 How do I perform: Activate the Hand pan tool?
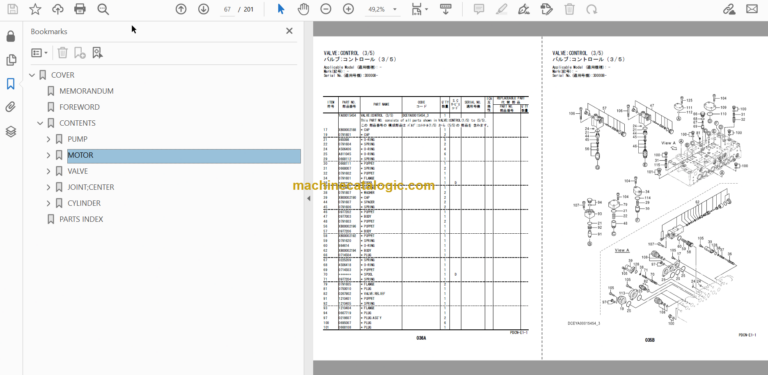click(x=304, y=9)
